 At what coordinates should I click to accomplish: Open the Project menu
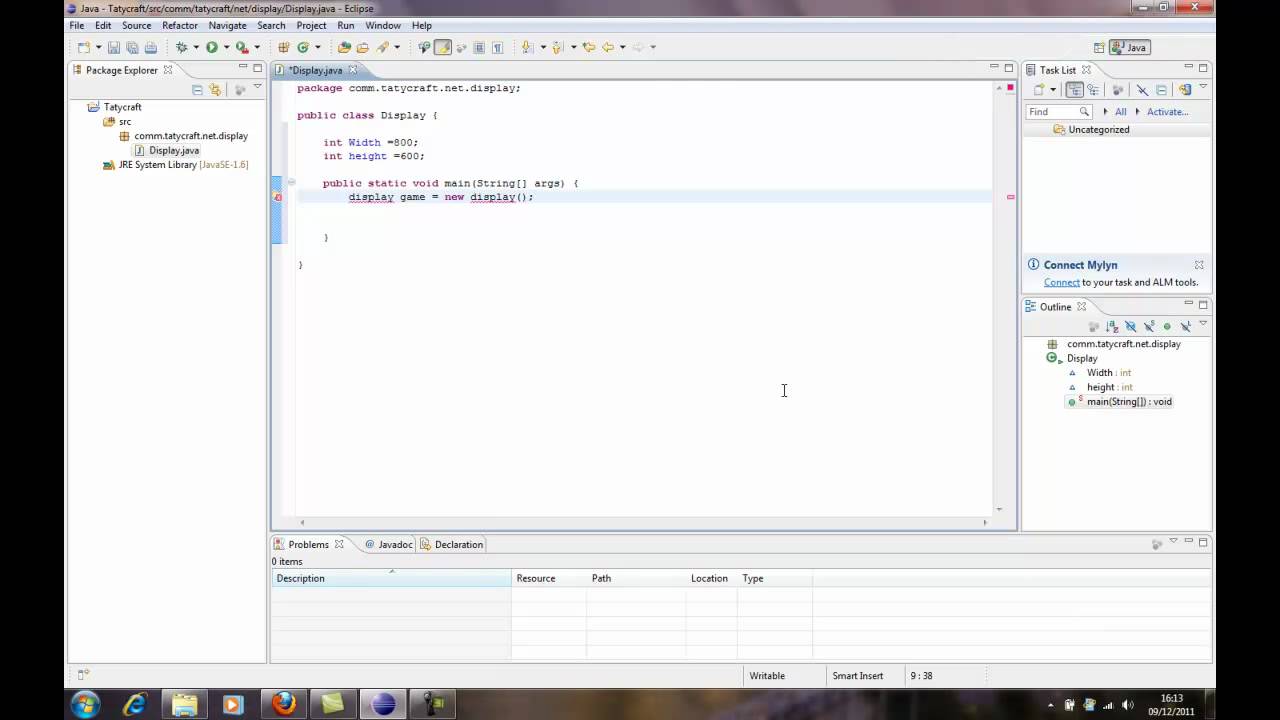pos(311,25)
